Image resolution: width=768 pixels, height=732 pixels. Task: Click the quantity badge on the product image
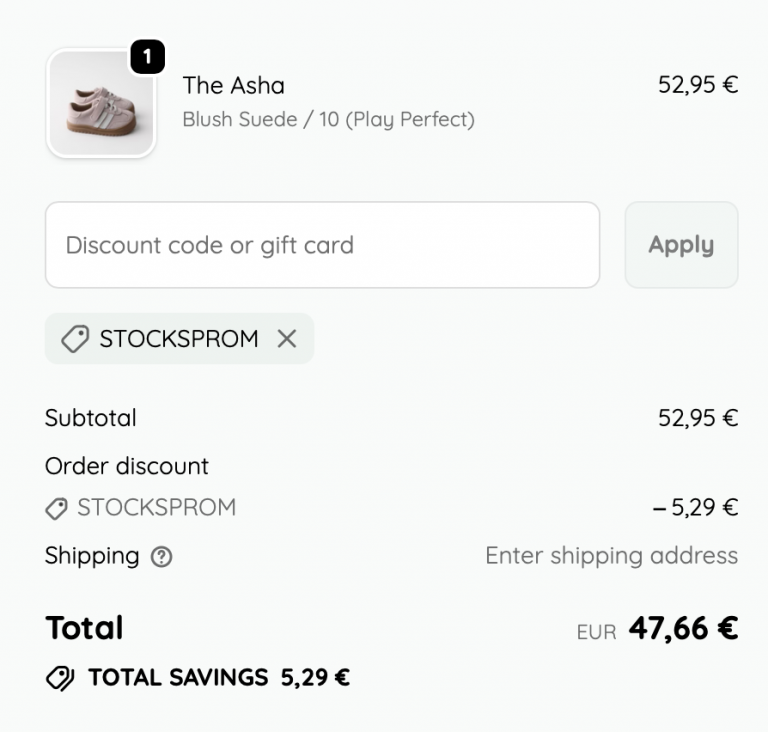pos(147,58)
